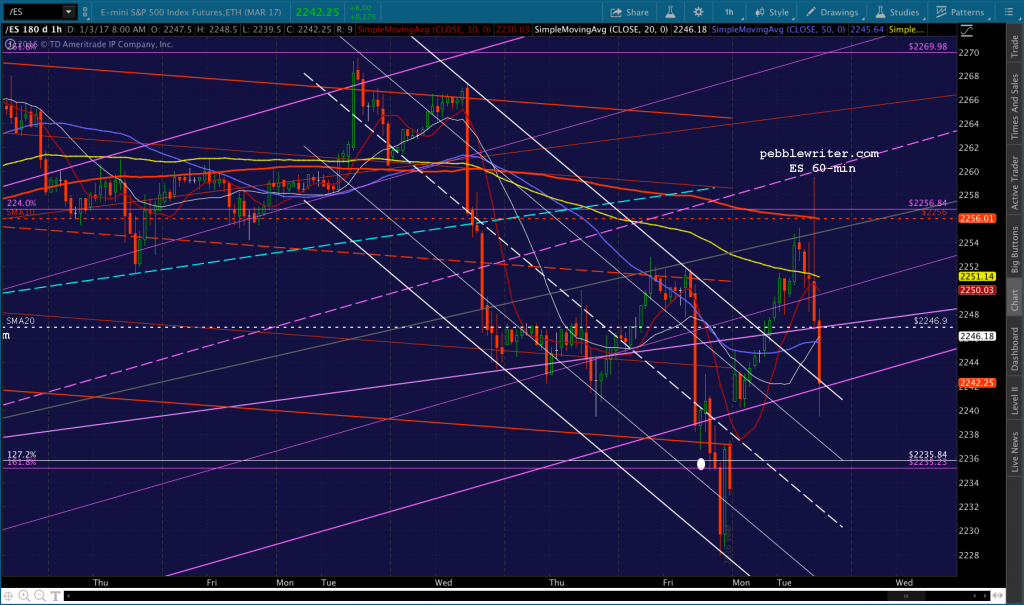Switch to Big Buttons side tab
Screen dimensions: 1024x605
(1015, 249)
